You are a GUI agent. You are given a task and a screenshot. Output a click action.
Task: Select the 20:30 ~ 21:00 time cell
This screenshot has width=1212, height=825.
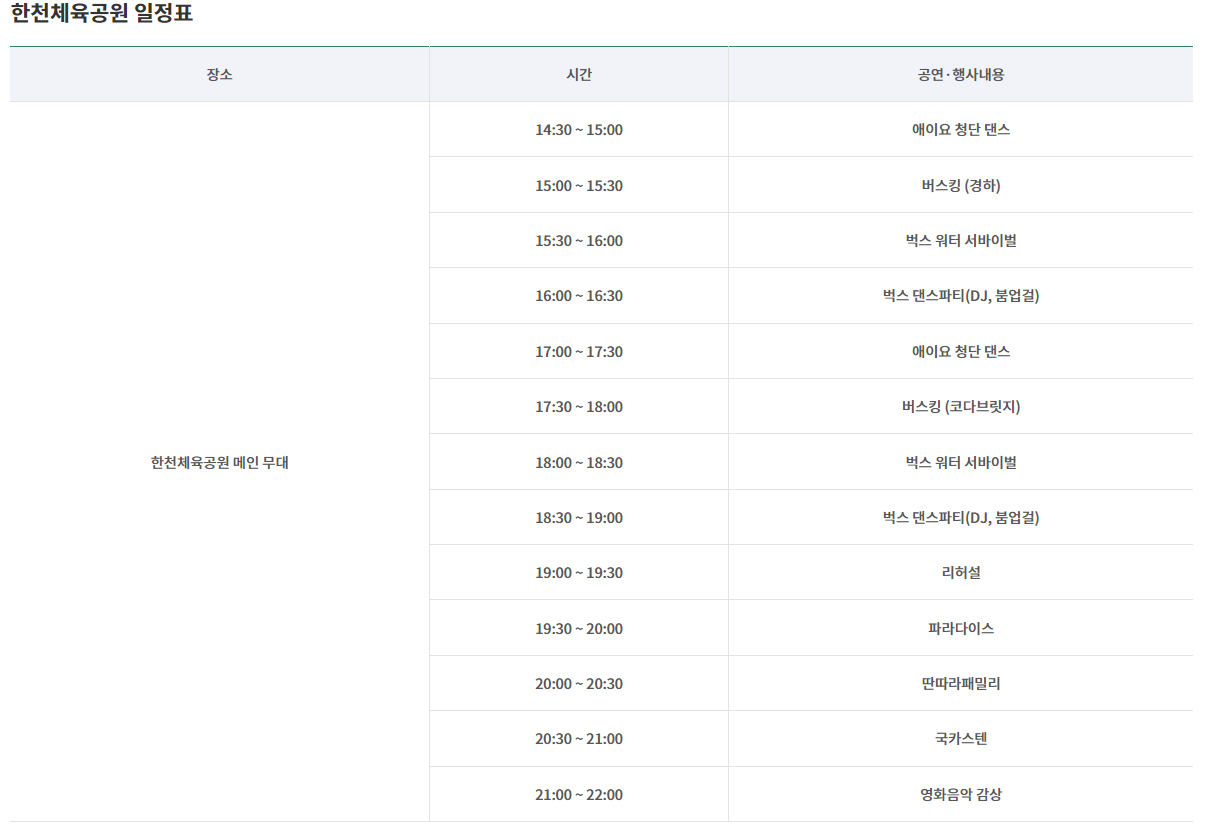tap(579, 738)
